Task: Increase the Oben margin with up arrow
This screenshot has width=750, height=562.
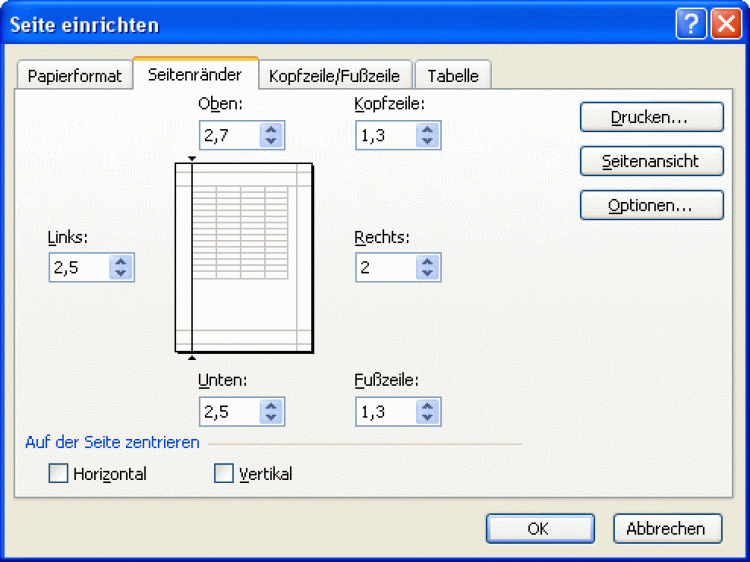Action: [x=271, y=130]
